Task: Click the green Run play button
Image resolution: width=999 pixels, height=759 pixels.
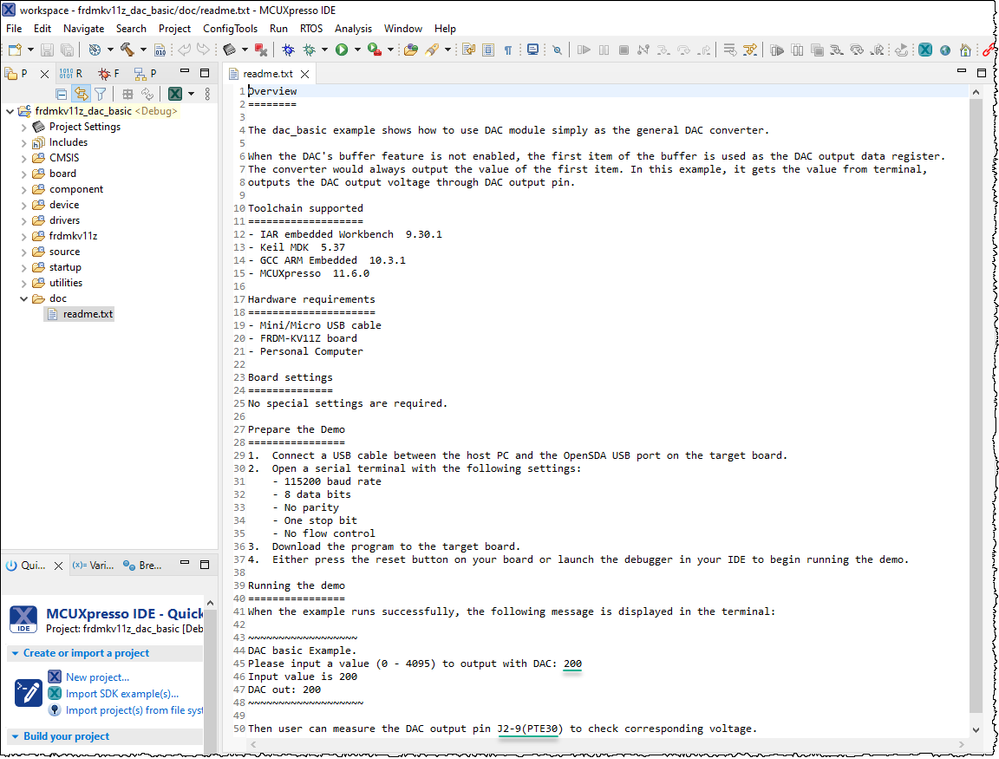Action: click(342, 50)
